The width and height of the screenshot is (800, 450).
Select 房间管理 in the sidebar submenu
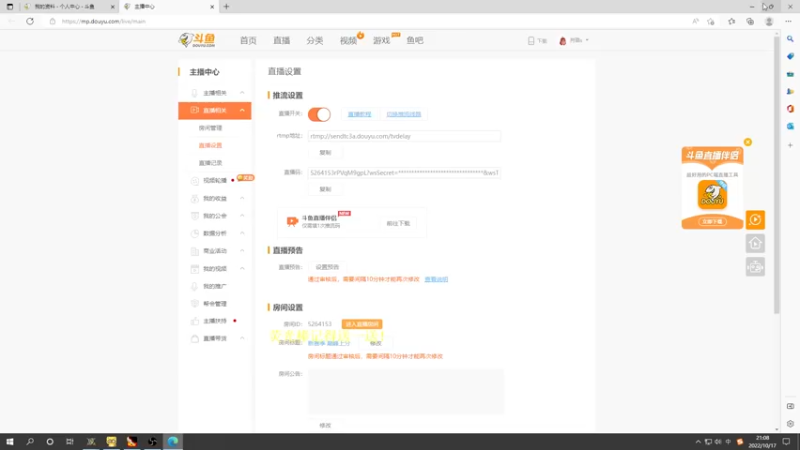pos(210,128)
